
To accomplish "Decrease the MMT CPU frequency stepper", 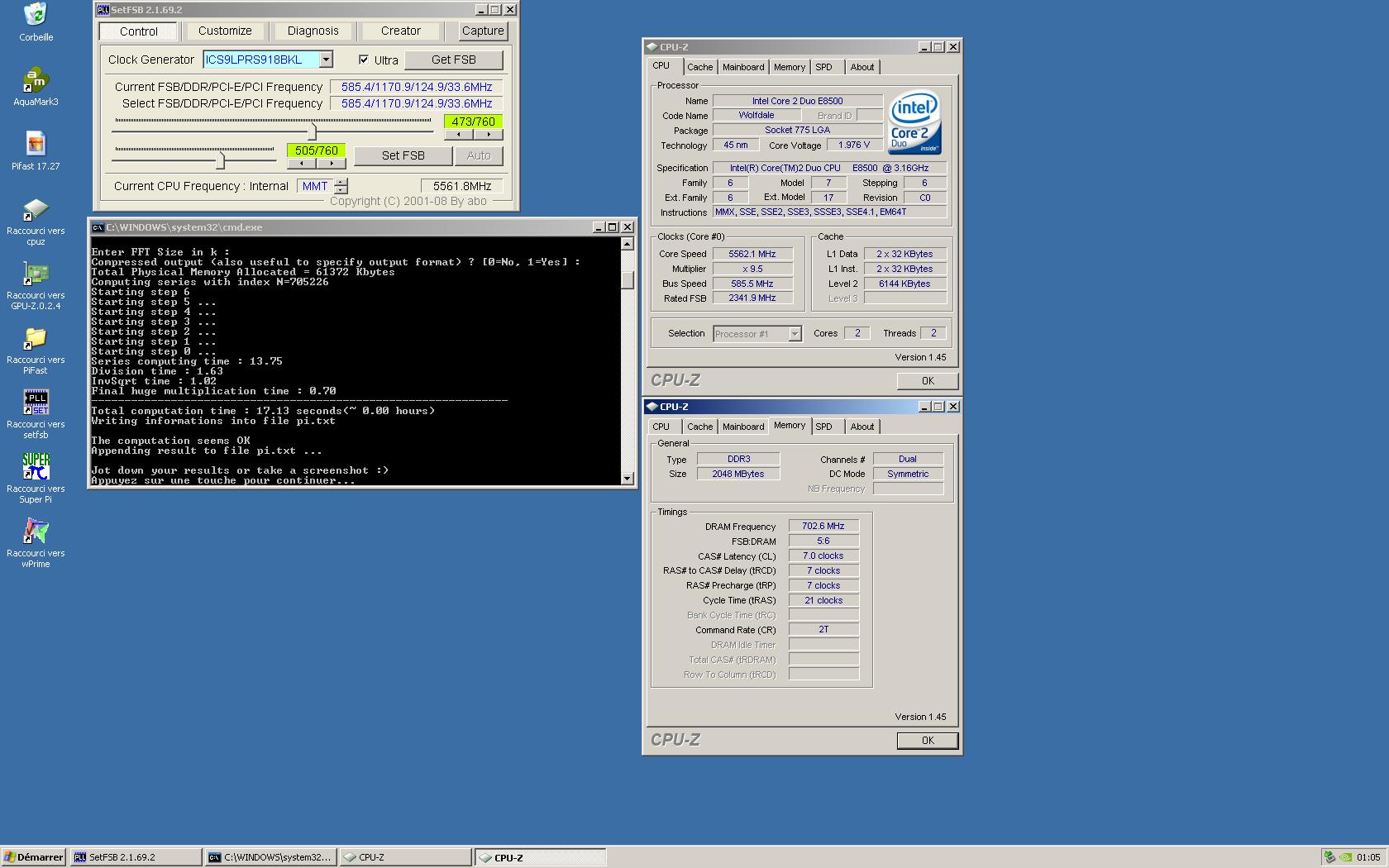I will [x=341, y=190].
